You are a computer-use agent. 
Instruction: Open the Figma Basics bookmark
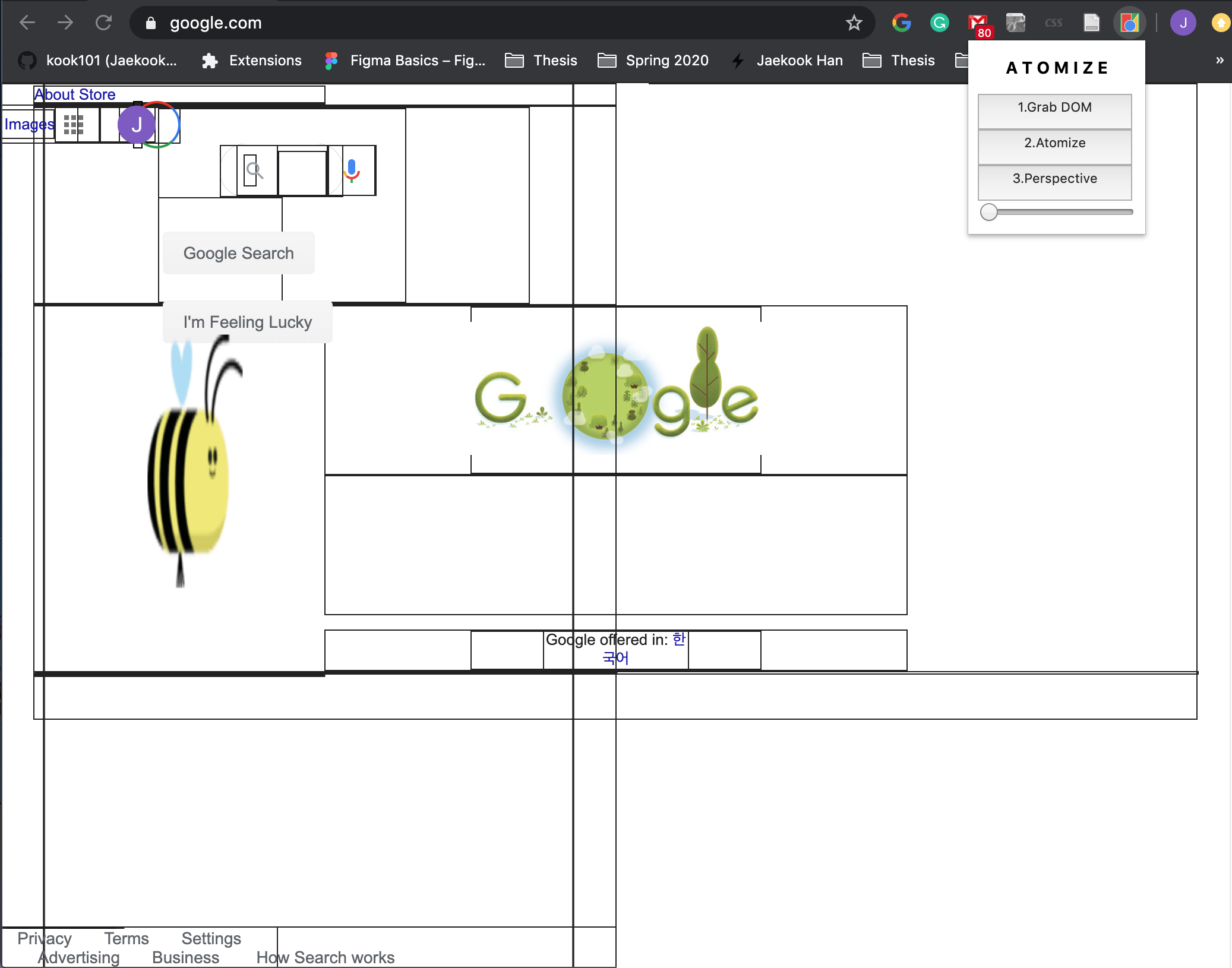coord(406,60)
